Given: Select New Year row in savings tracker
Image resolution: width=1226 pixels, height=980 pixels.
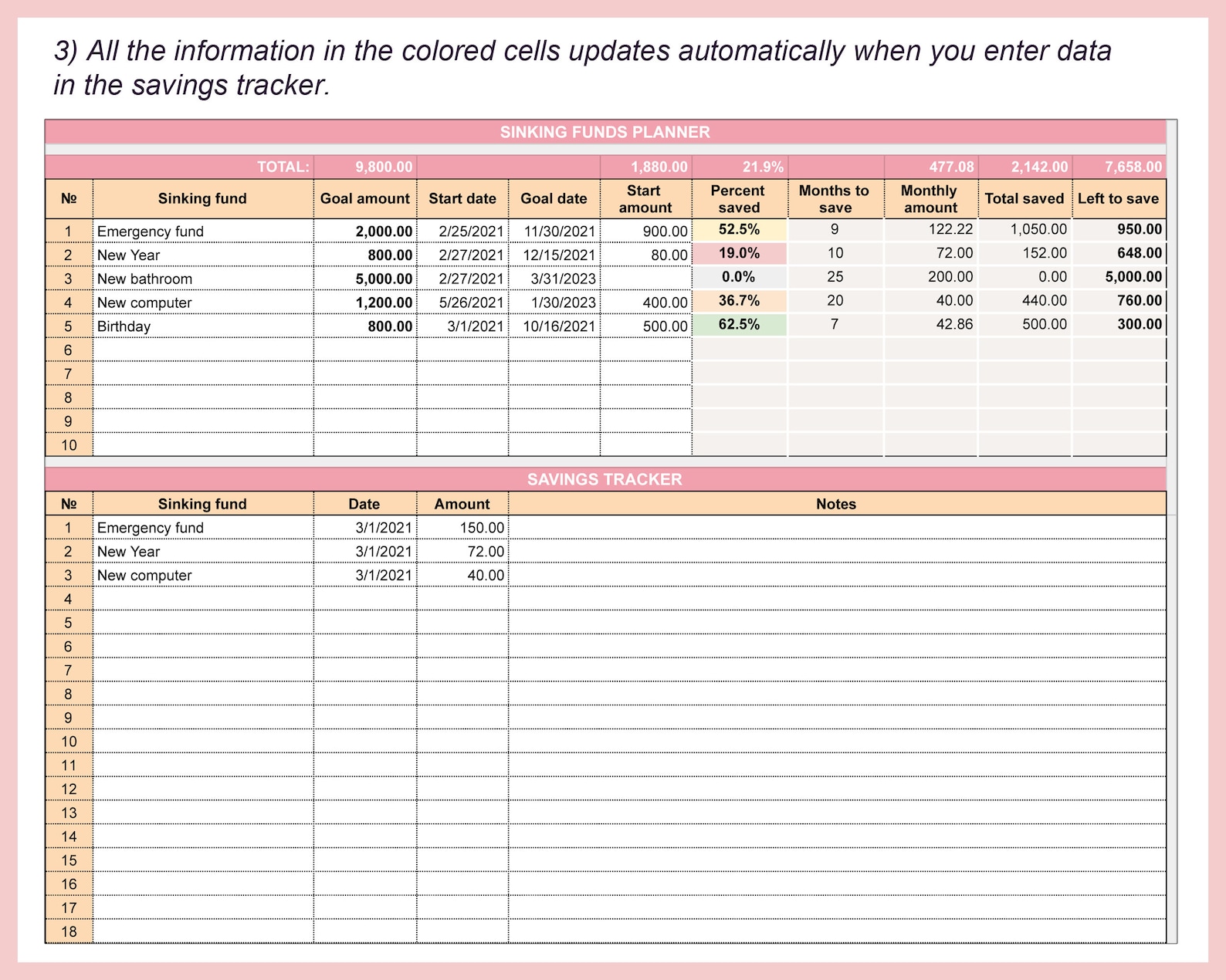Looking at the screenshot, I should (605, 552).
